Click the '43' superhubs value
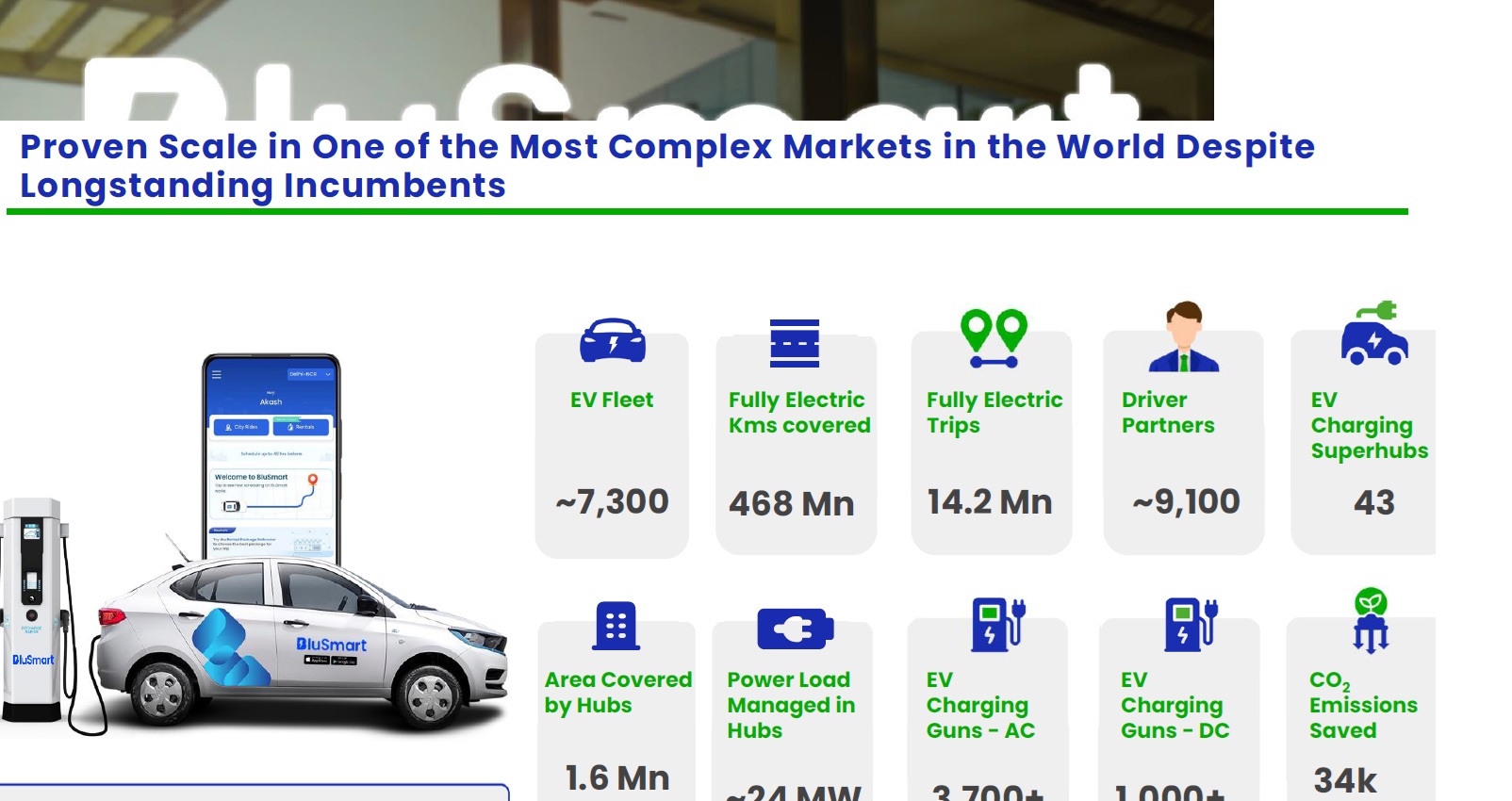This screenshot has width=1512, height=801. tap(1374, 502)
